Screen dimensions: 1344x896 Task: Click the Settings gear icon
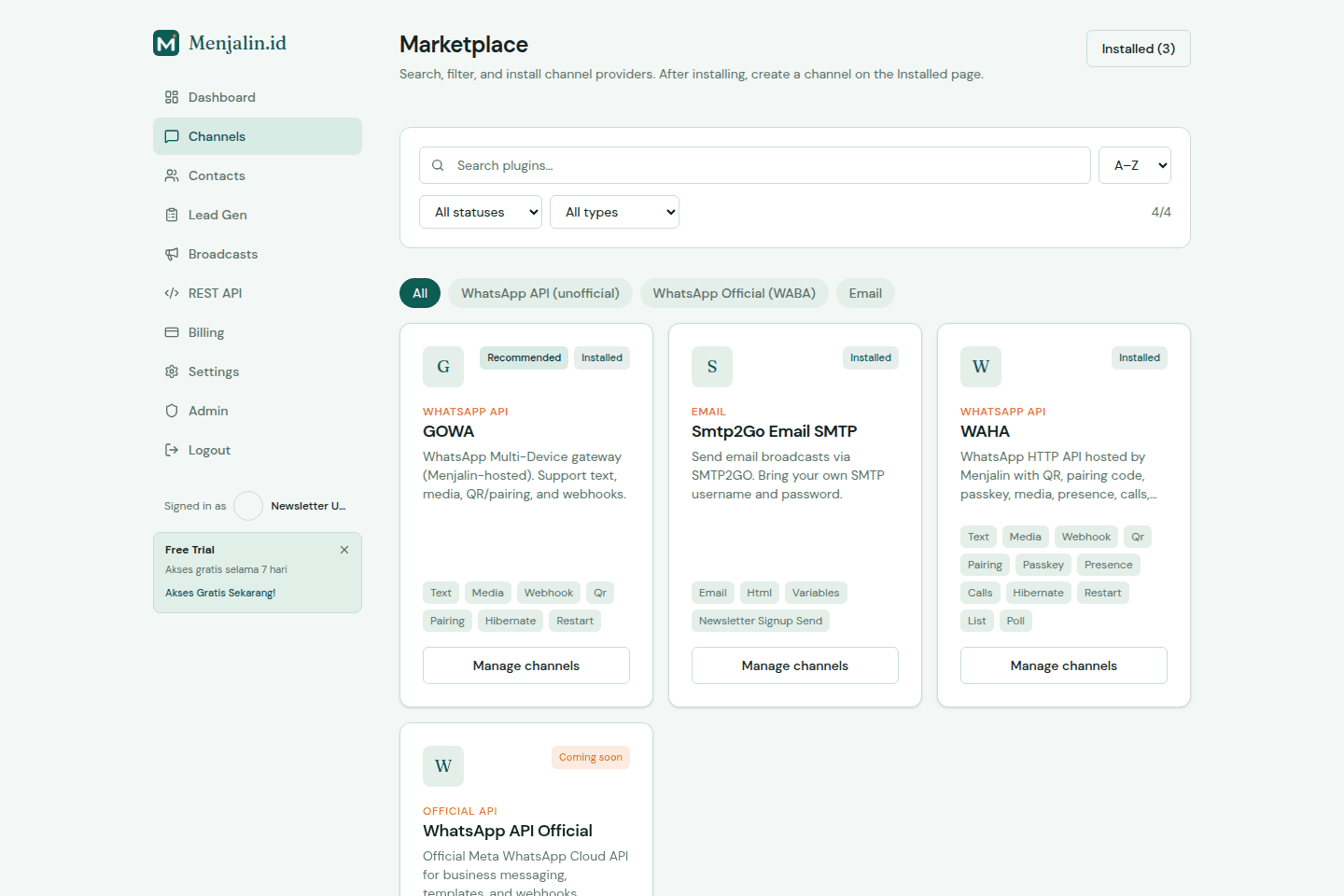coord(172,371)
